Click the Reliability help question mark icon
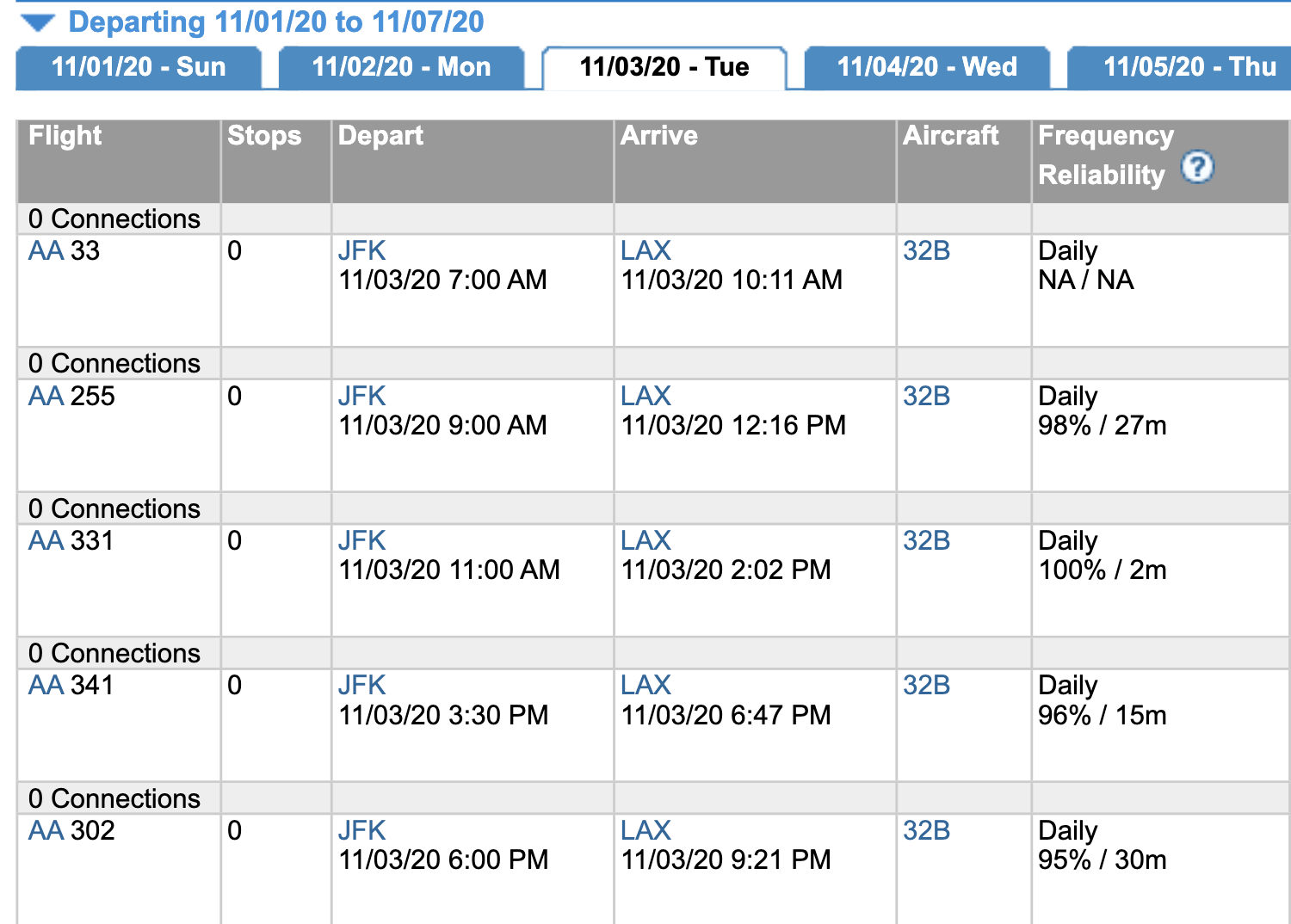The height and width of the screenshot is (924, 1291). (1196, 167)
